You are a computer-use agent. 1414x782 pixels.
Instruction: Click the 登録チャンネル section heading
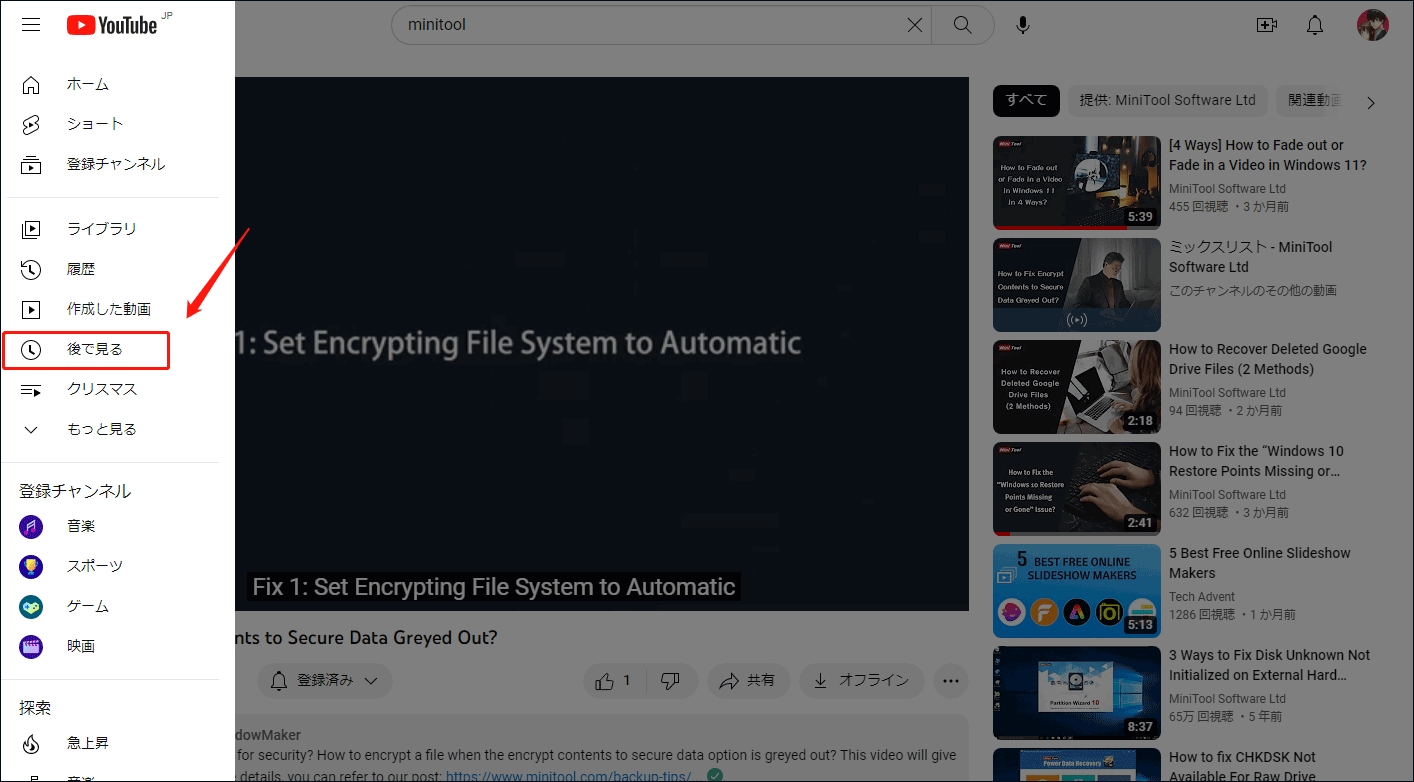click(75, 491)
